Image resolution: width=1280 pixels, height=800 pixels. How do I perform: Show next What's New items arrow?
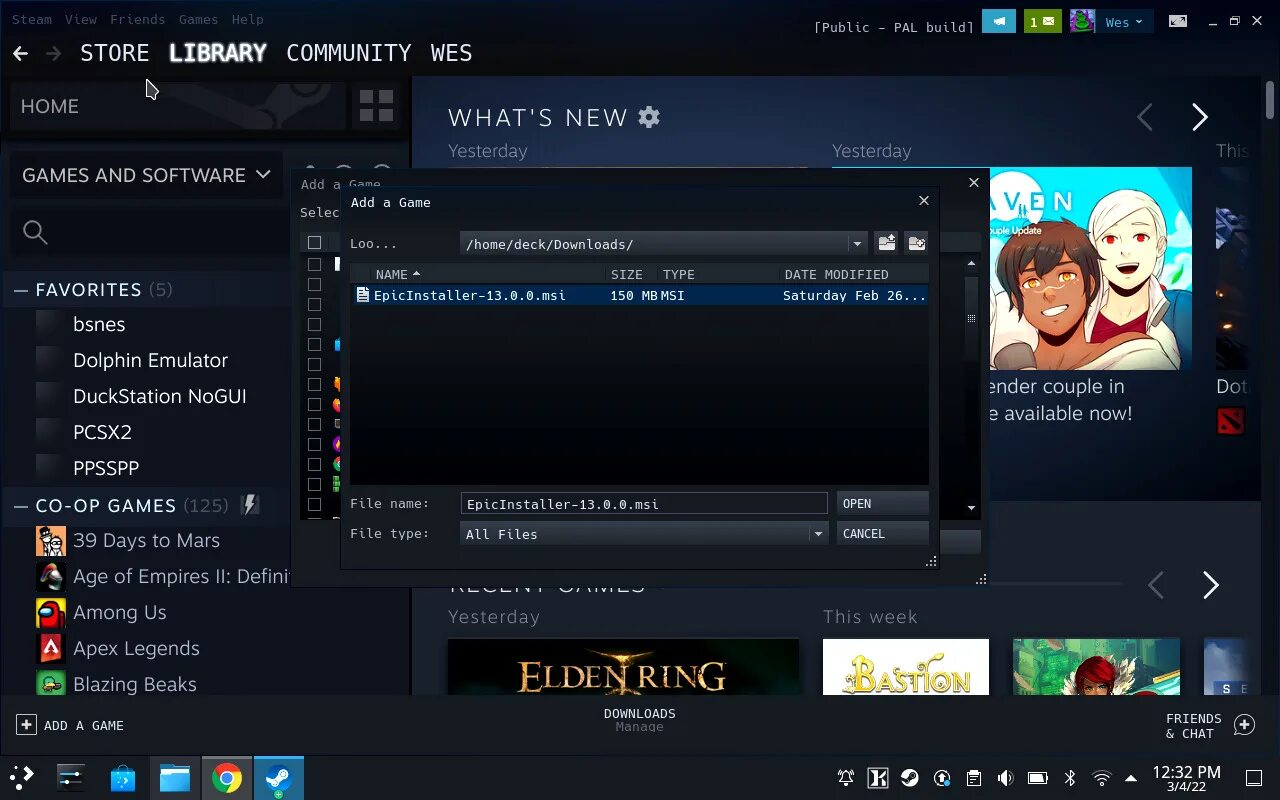click(x=1200, y=117)
